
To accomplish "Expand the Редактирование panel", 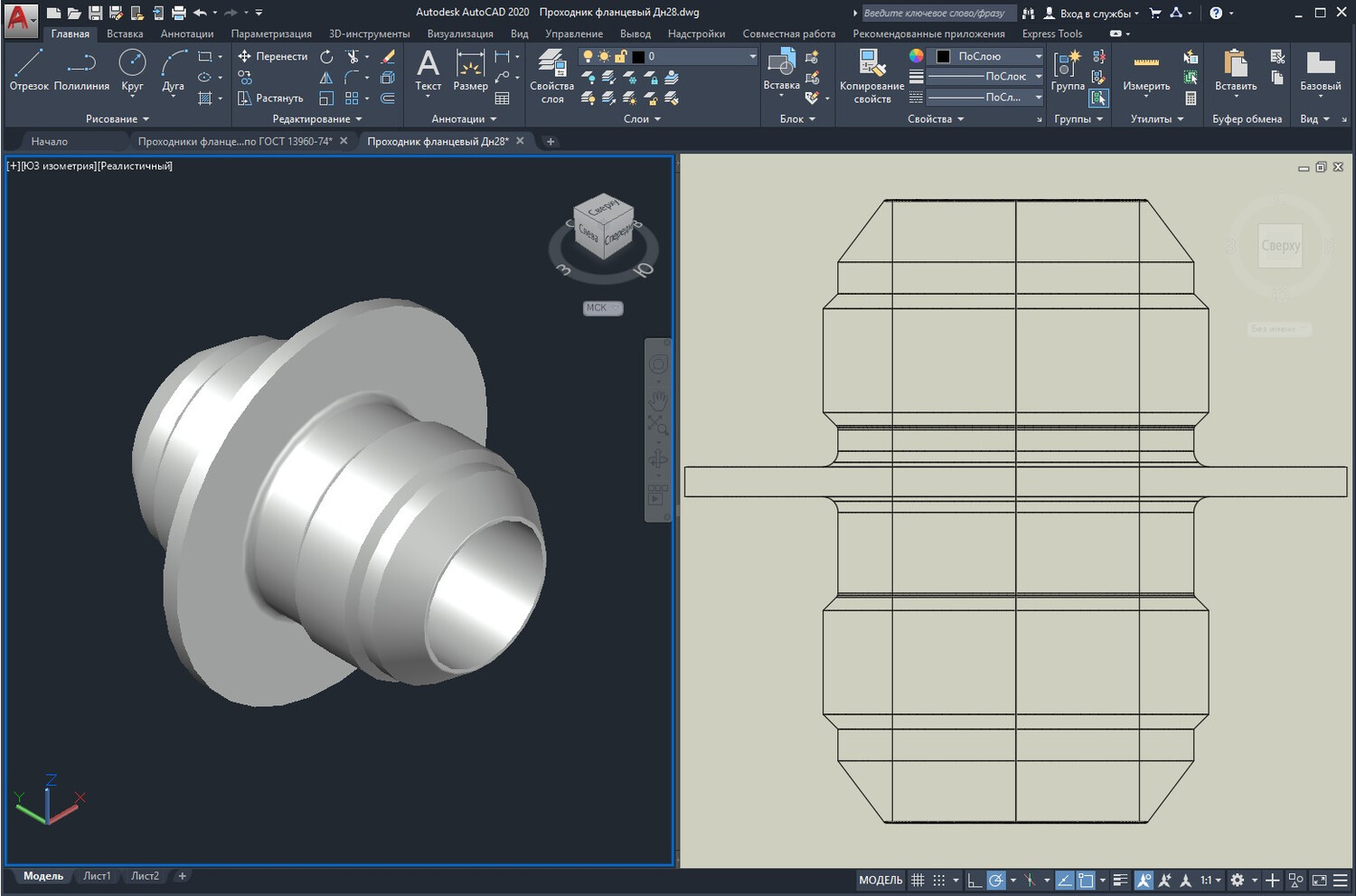I will (x=317, y=118).
